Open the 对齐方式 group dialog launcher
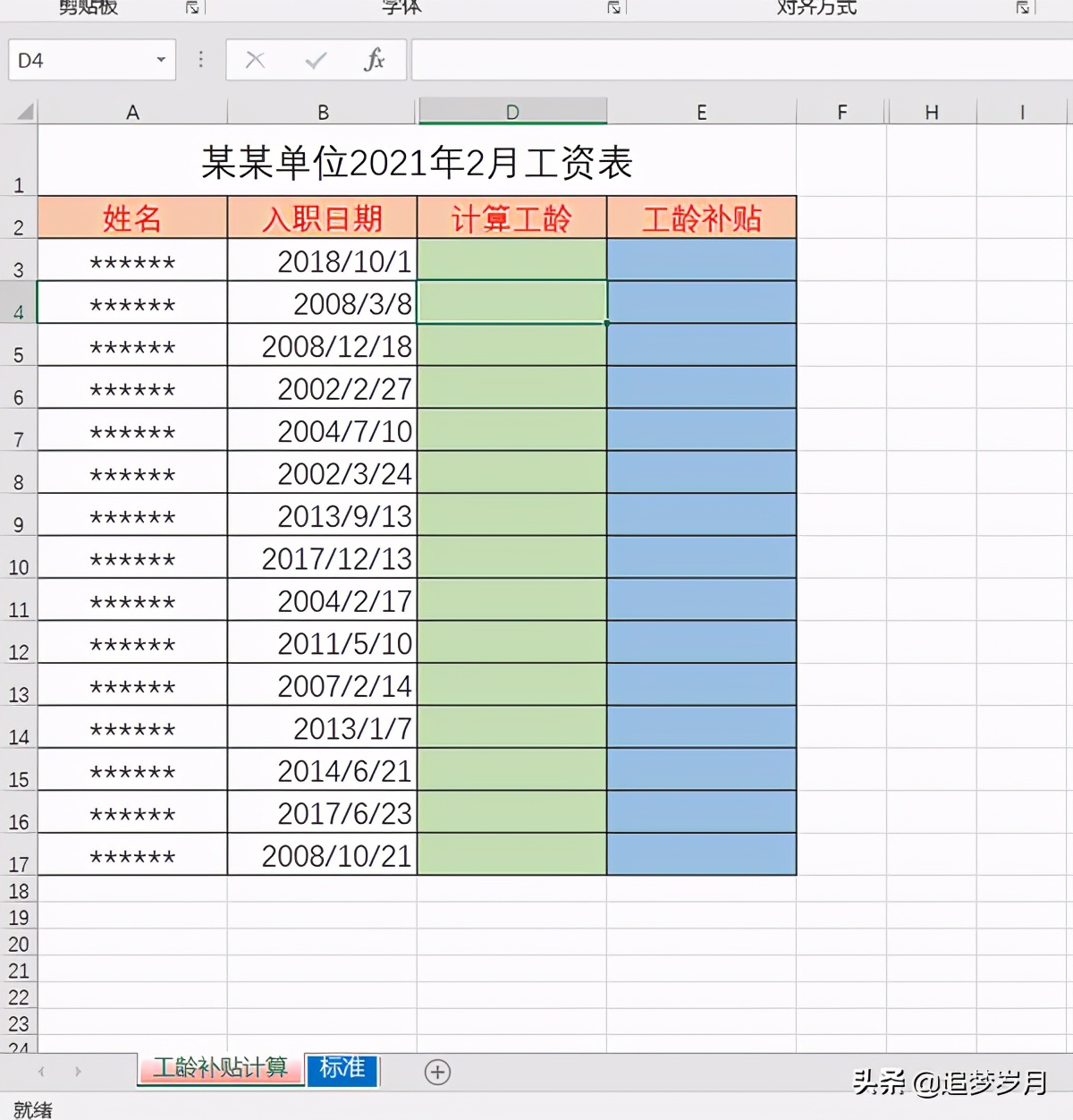1073x1120 pixels. point(1023,7)
